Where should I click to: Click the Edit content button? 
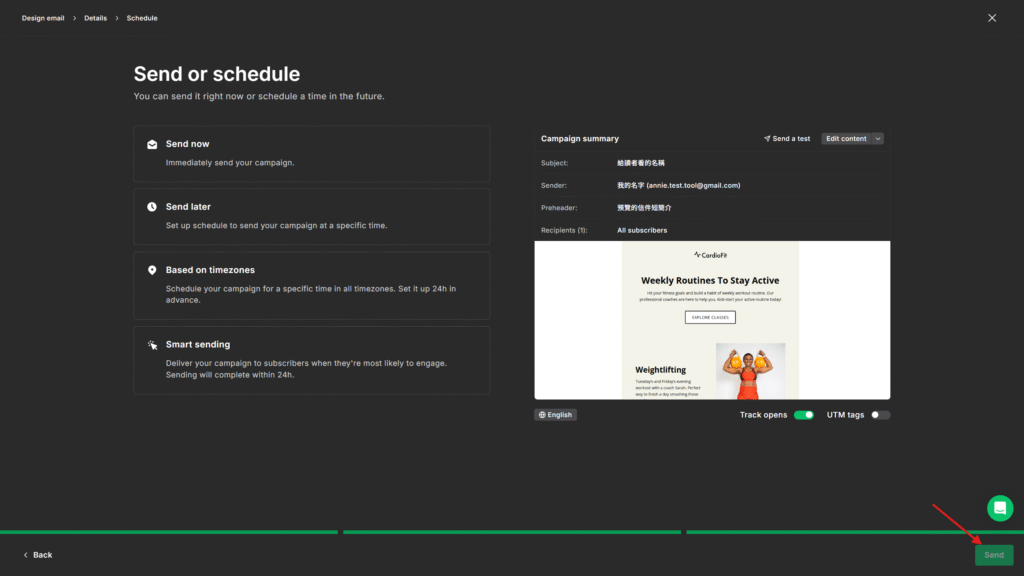846,139
